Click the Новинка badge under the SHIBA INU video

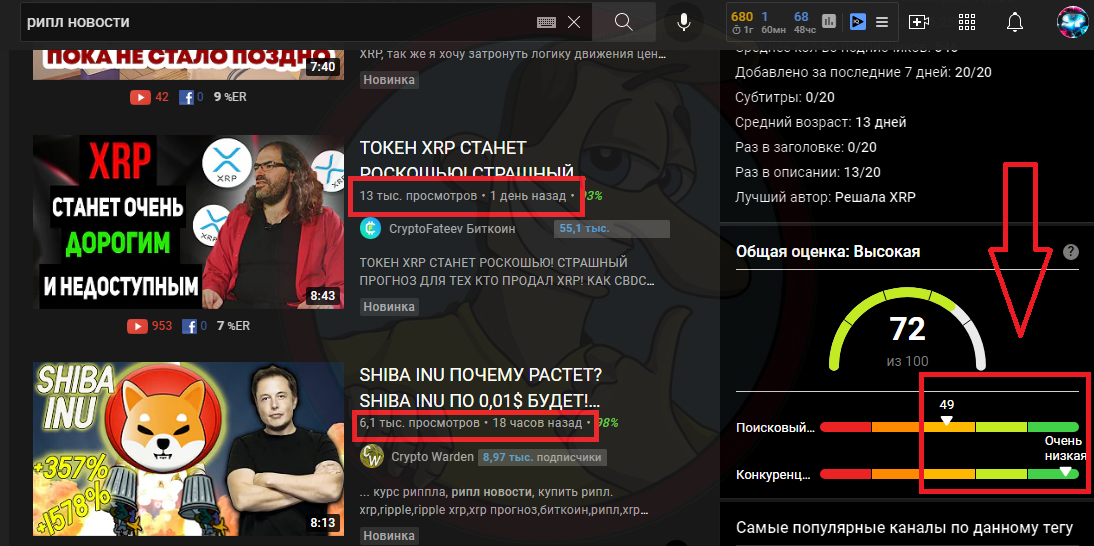(x=389, y=536)
